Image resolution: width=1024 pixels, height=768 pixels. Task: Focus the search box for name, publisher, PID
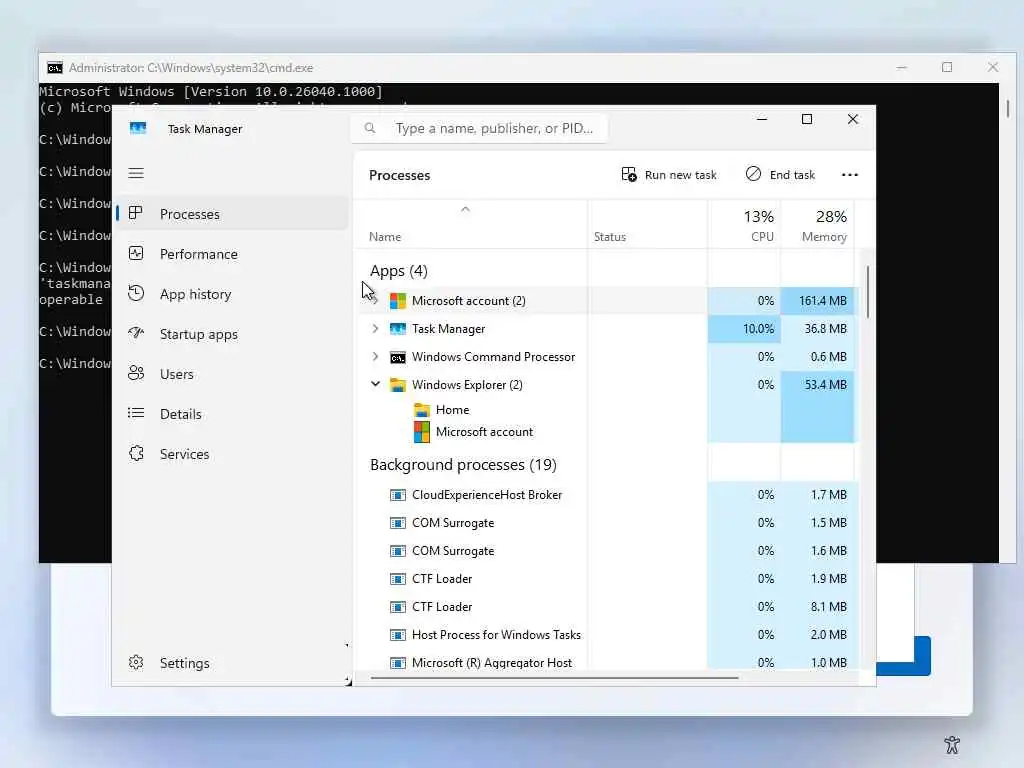pyautogui.click(x=480, y=128)
